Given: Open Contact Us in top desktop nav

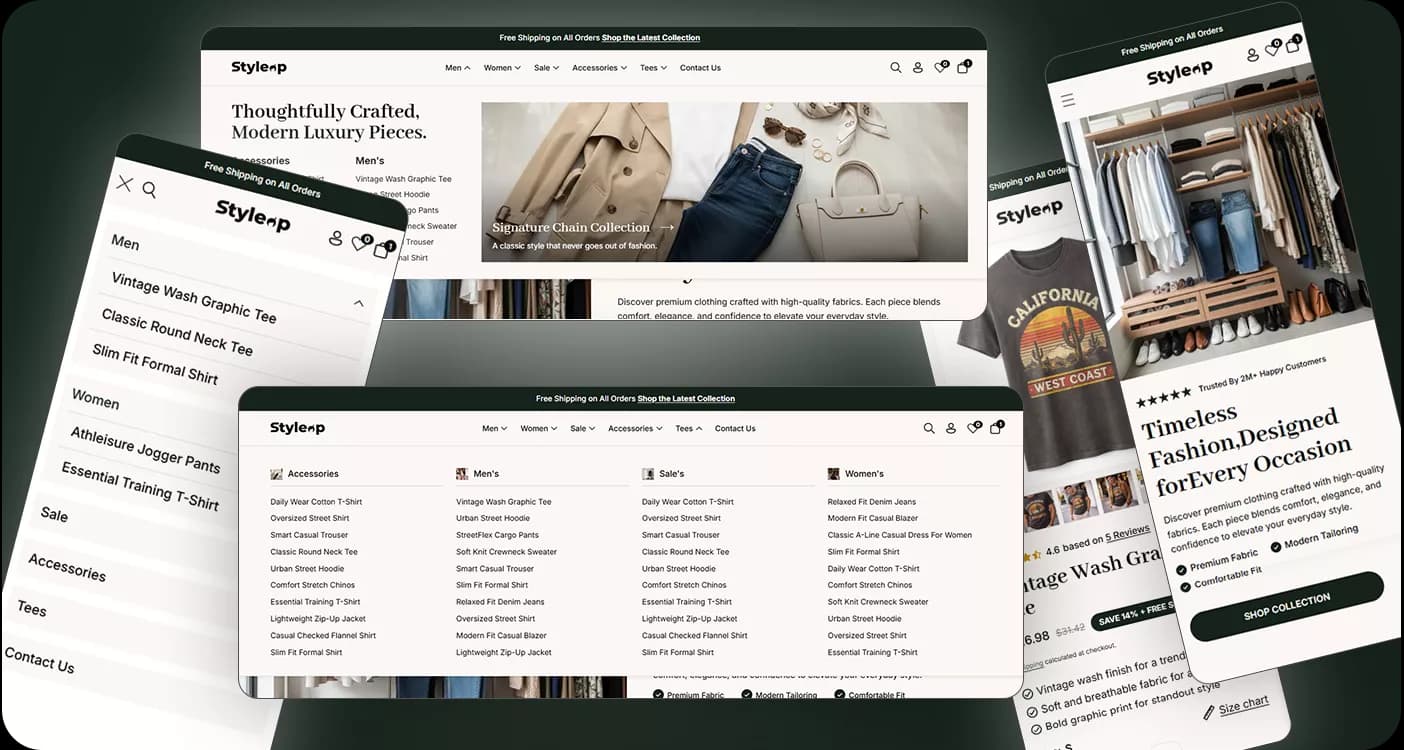Looking at the screenshot, I should 700,68.
